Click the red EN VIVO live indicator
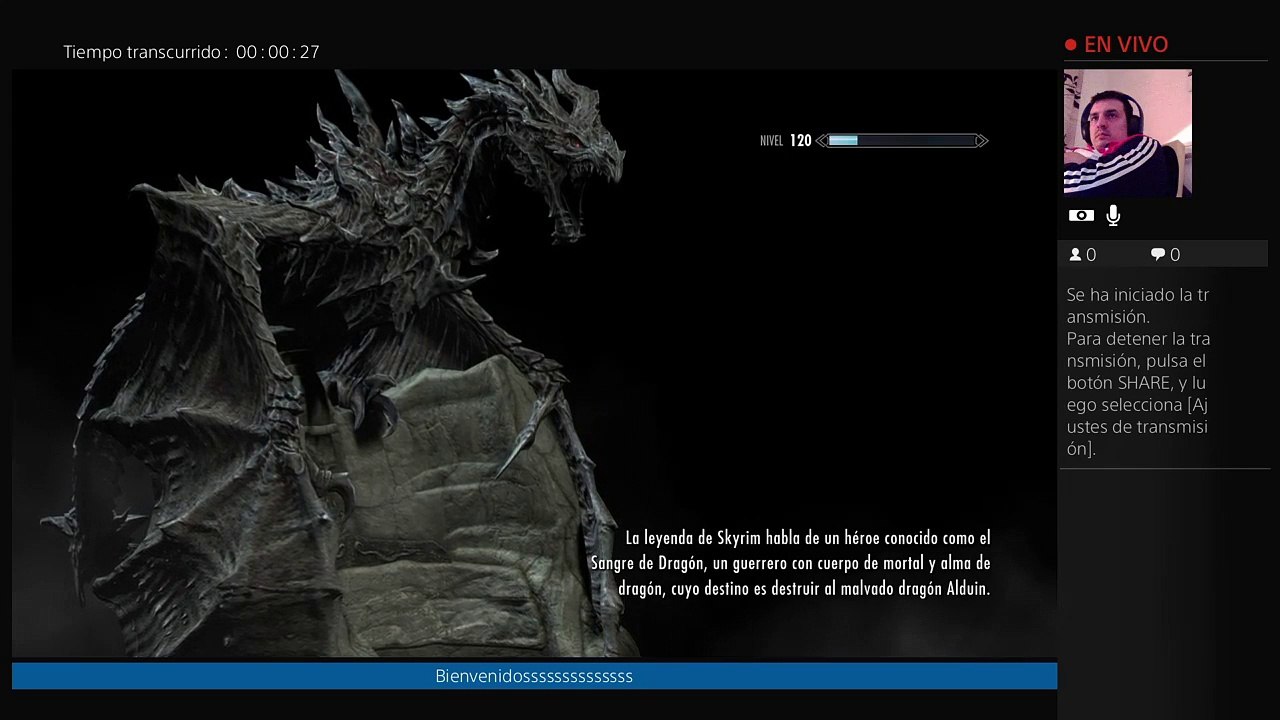The height and width of the screenshot is (720, 1280). tap(1116, 44)
